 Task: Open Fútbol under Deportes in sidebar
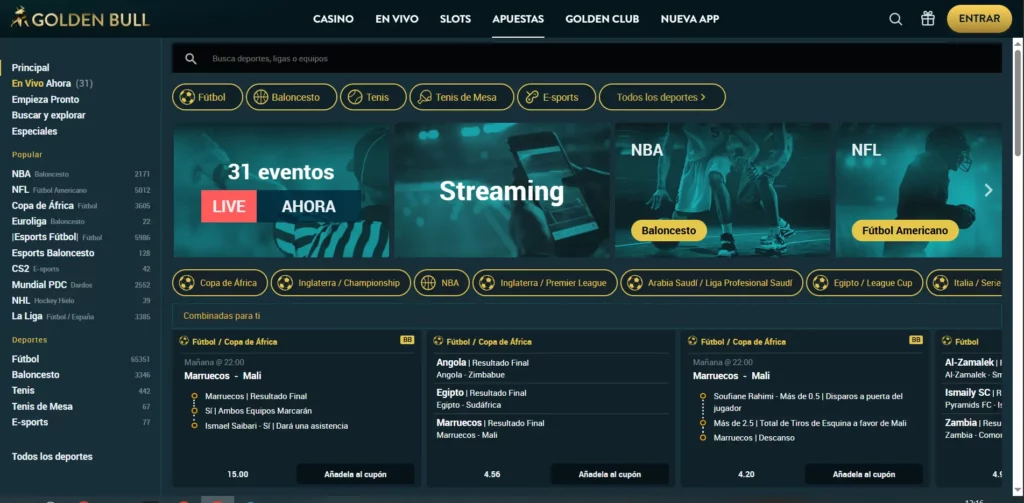(x=80, y=359)
